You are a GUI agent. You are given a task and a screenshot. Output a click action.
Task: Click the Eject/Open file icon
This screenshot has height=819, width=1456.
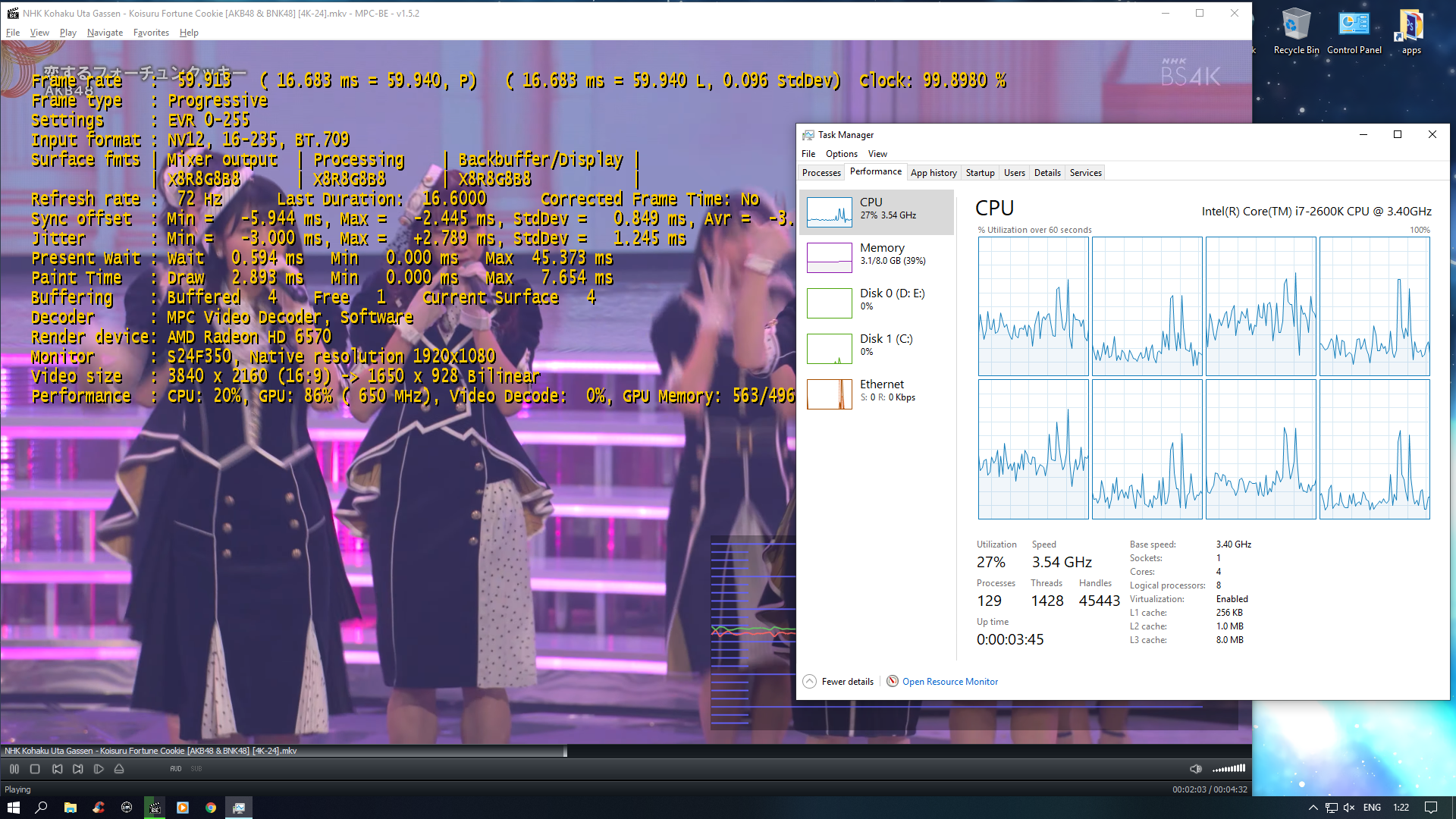tap(119, 769)
